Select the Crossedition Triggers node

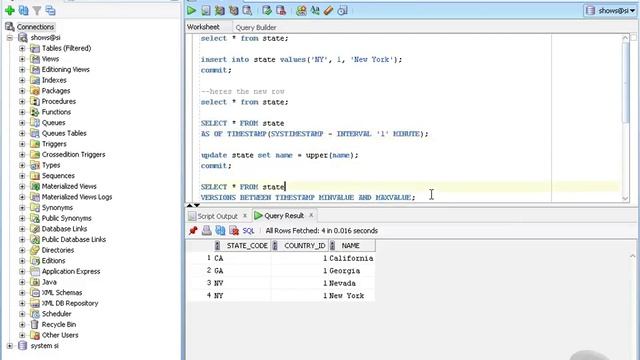[x=73, y=155]
